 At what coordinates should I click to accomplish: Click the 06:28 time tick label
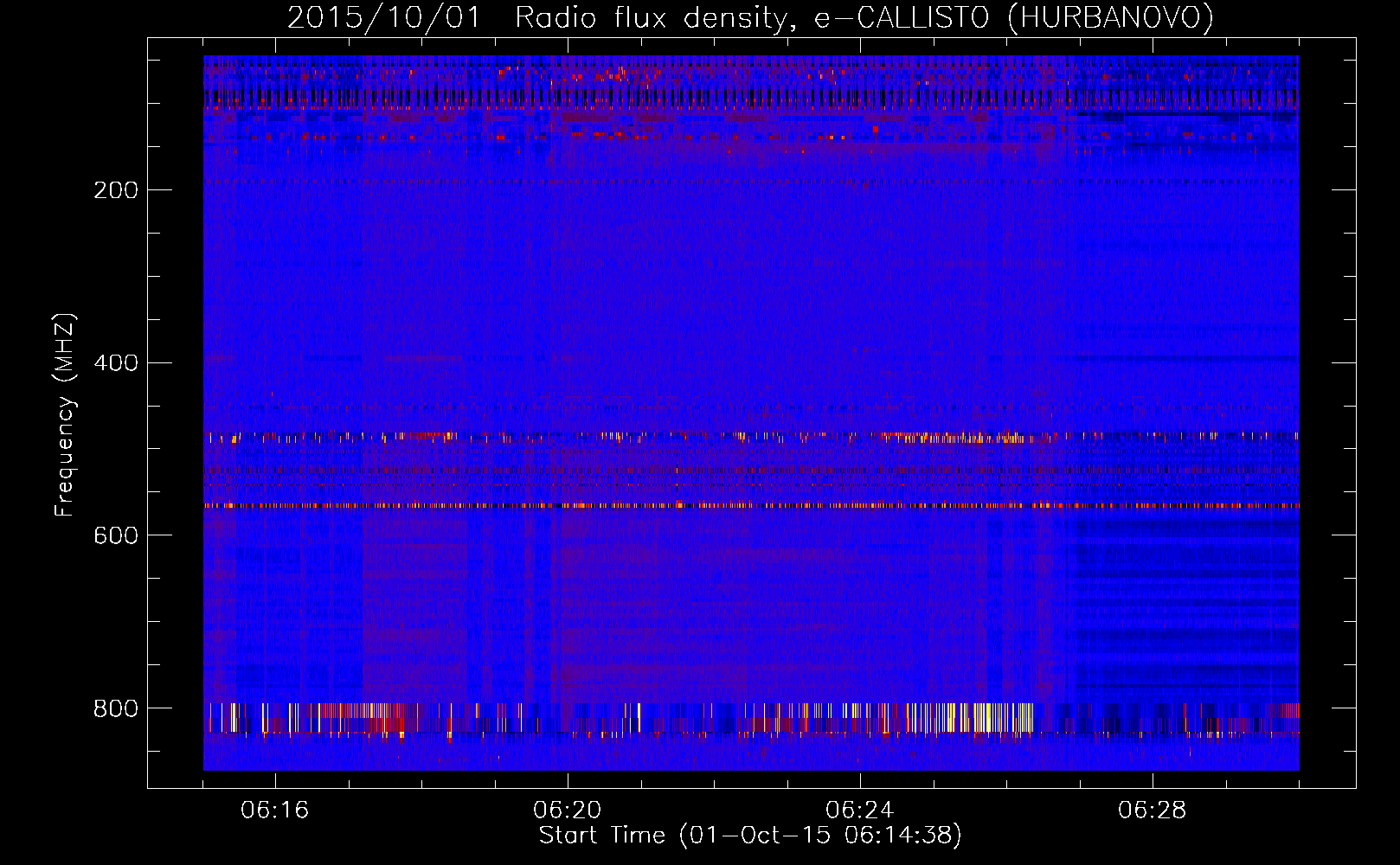1153,811
